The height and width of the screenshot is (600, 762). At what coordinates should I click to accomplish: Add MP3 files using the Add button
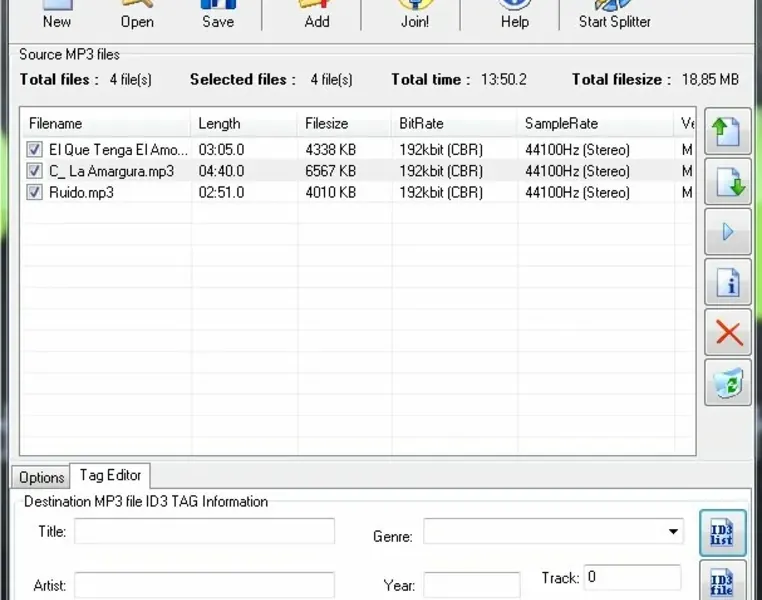click(x=317, y=15)
